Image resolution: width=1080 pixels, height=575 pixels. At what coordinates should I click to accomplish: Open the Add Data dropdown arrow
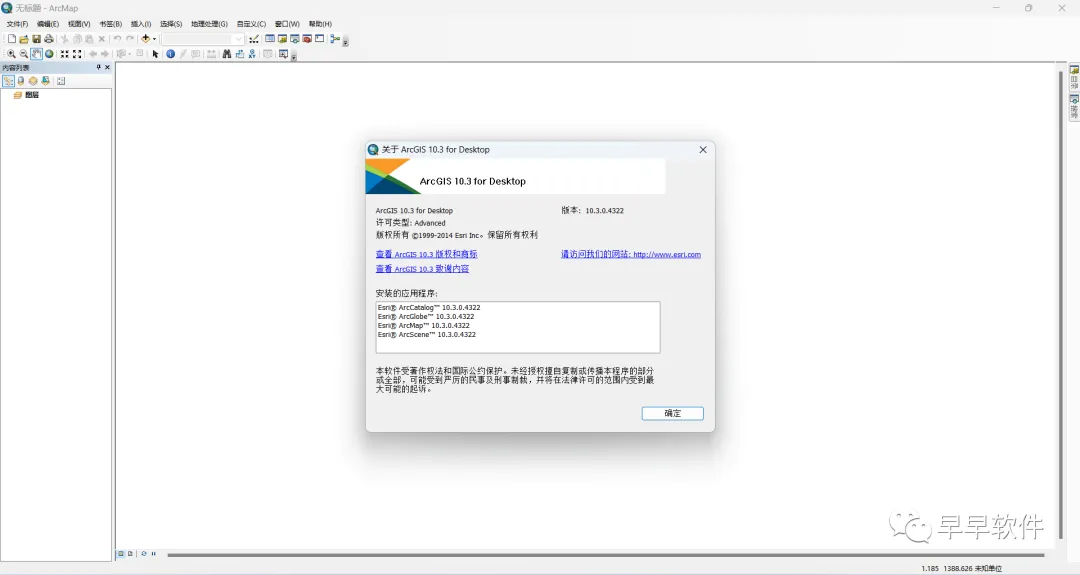[154, 39]
